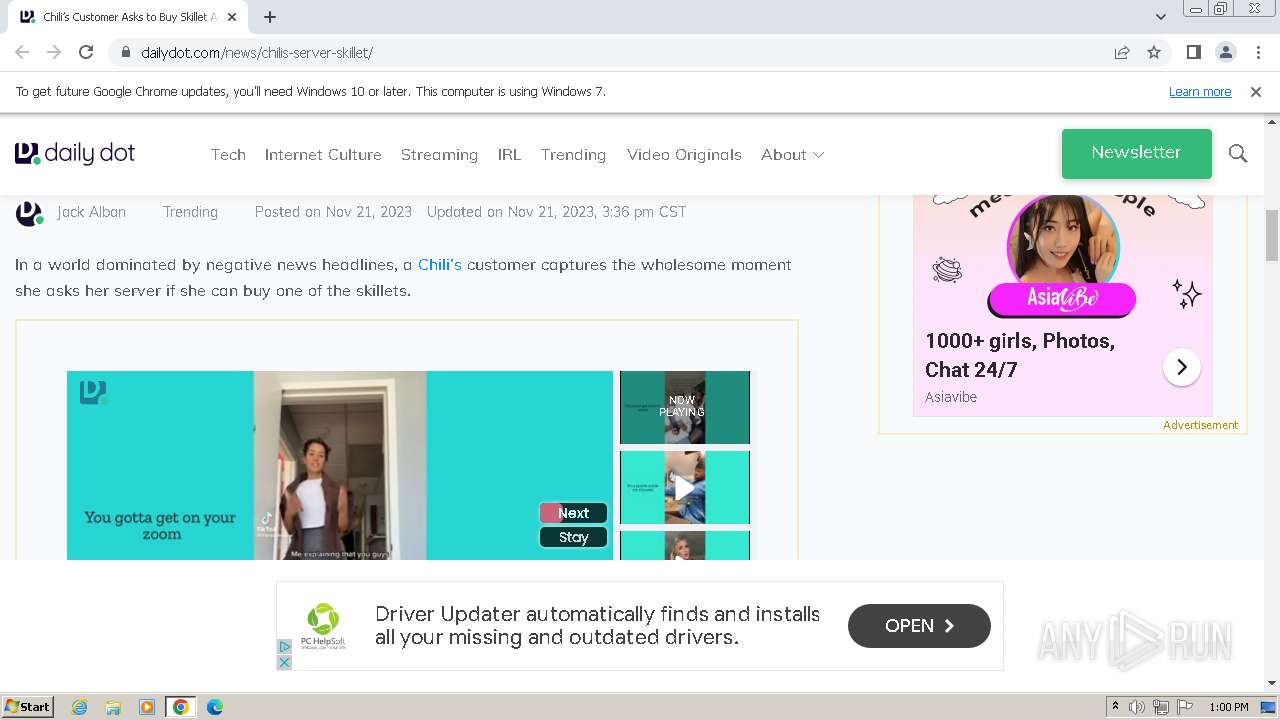Open Action Center flag icon

[1185, 707]
